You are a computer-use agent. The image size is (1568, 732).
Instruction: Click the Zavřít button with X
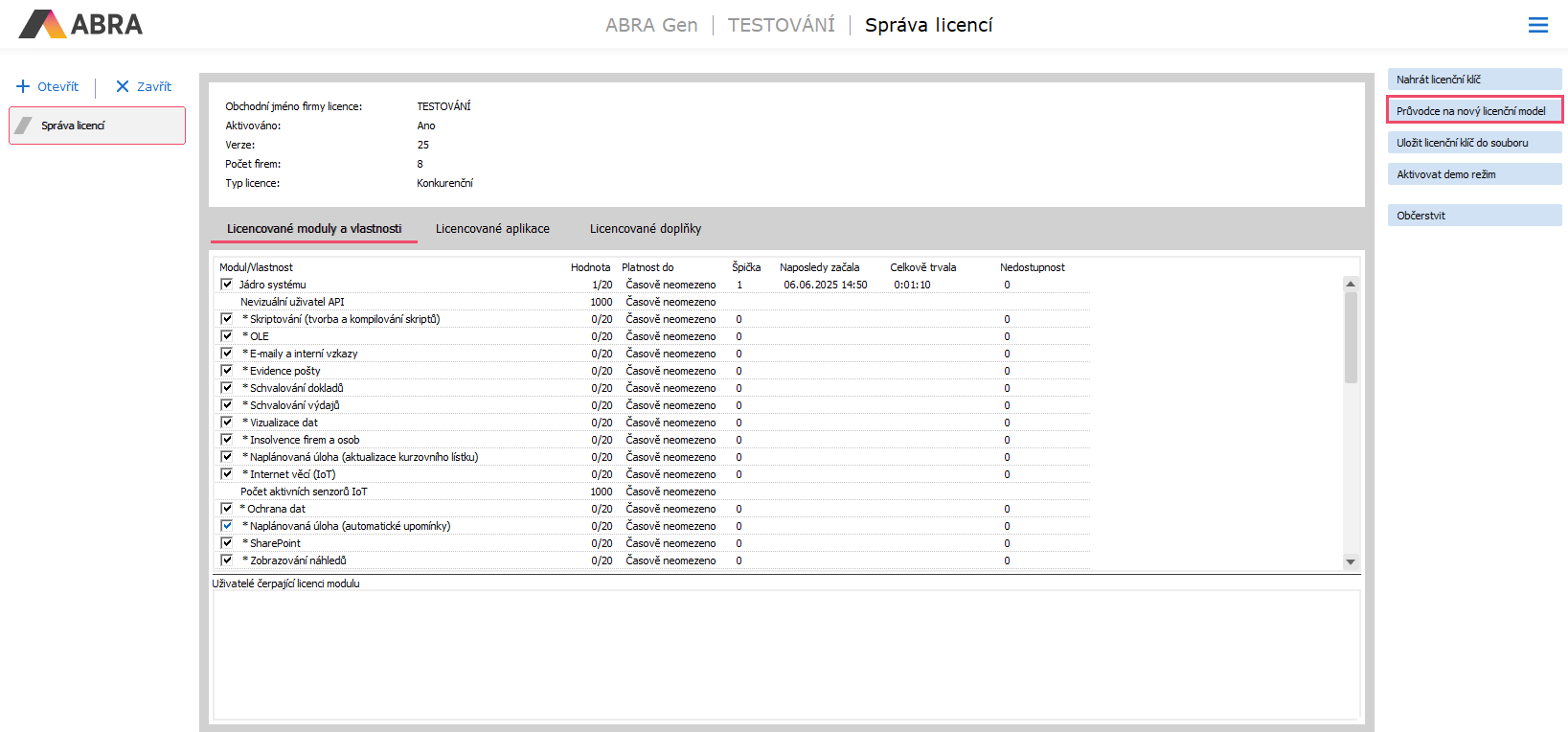(144, 86)
